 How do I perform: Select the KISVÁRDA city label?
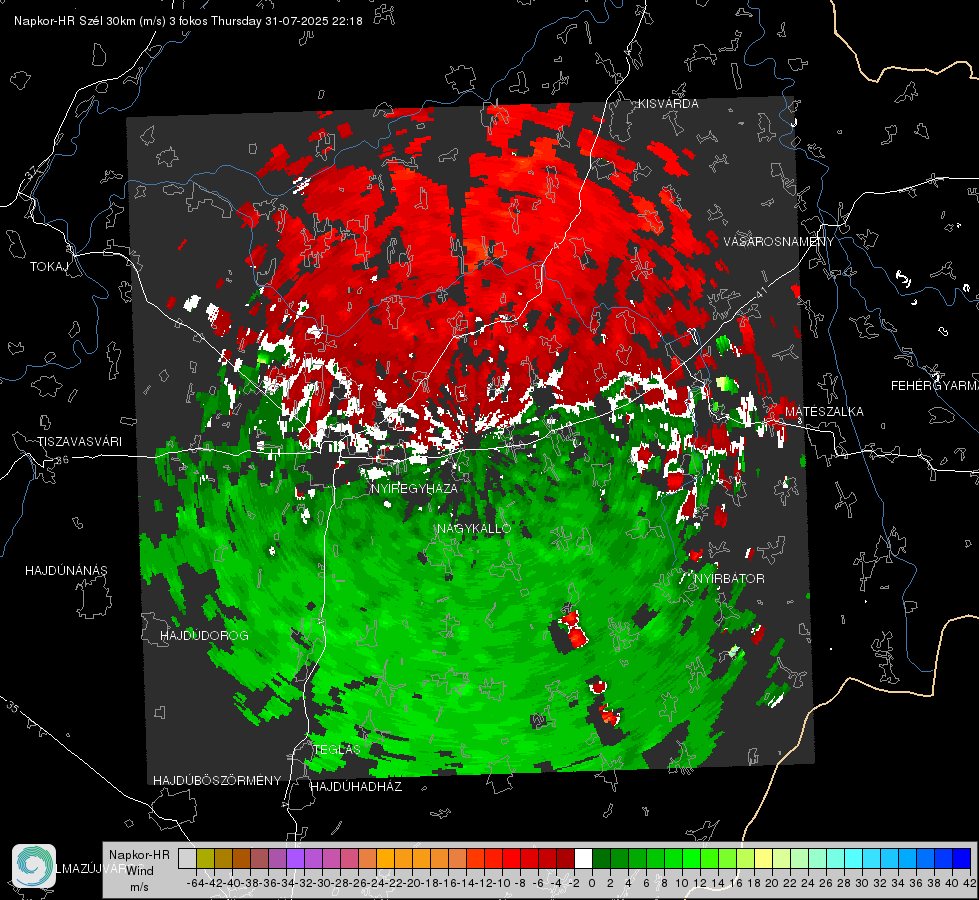[668, 104]
